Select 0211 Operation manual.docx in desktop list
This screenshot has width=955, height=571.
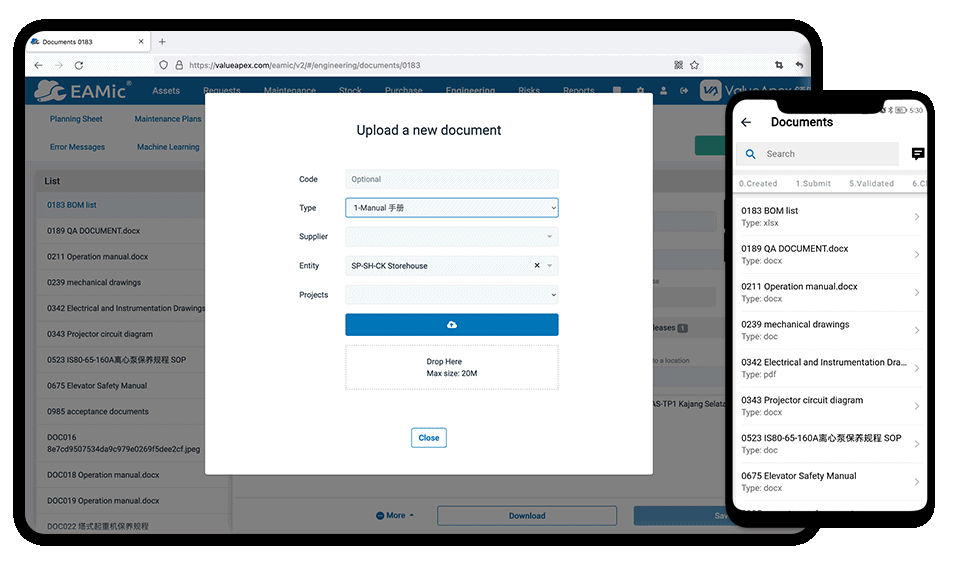pos(122,257)
